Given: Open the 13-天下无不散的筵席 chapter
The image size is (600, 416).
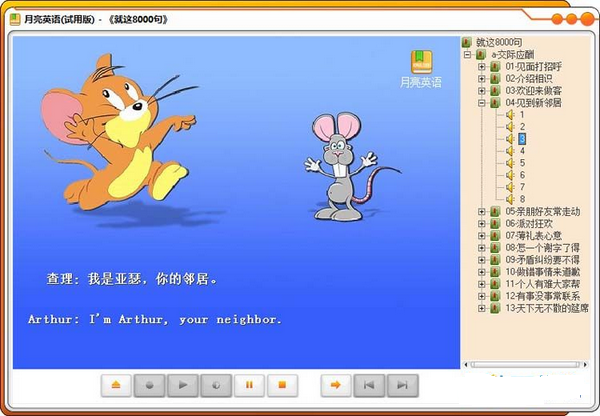Looking at the screenshot, I should pyautogui.click(x=546, y=308).
